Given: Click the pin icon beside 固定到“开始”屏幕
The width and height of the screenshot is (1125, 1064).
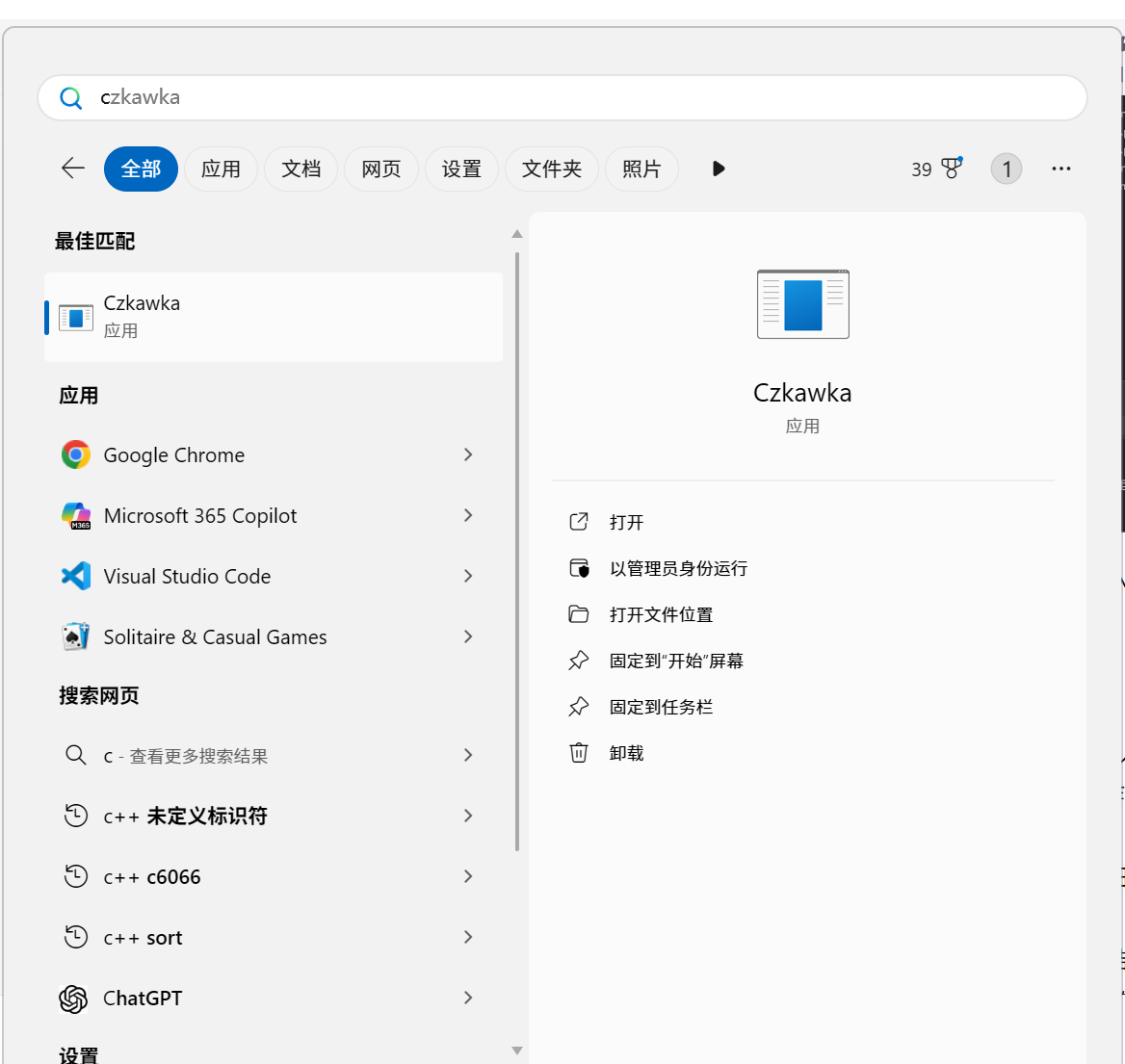Looking at the screenshot, I should tap(578, 661).
